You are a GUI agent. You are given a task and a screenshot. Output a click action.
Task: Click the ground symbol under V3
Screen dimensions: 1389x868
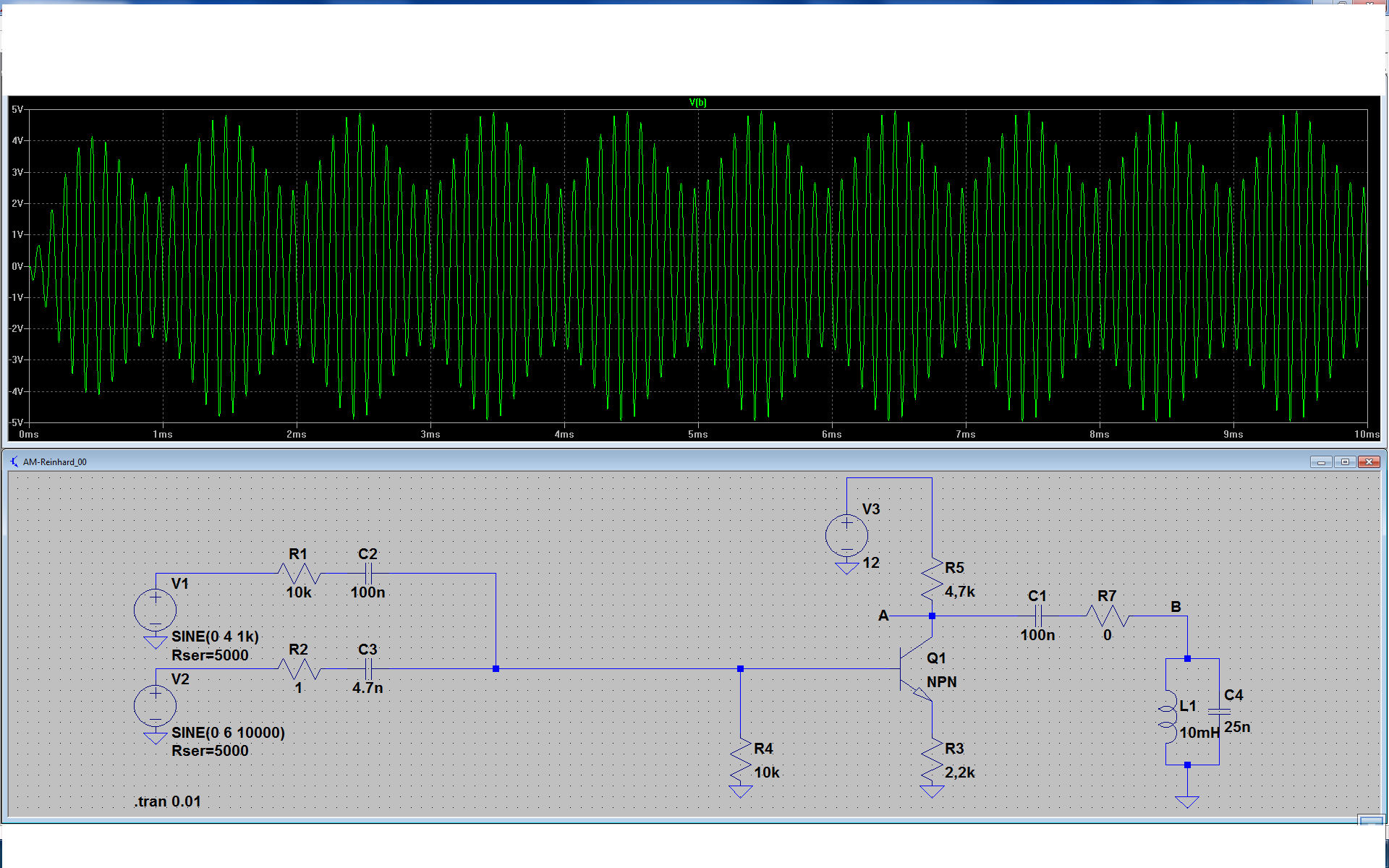click(846, 569)
